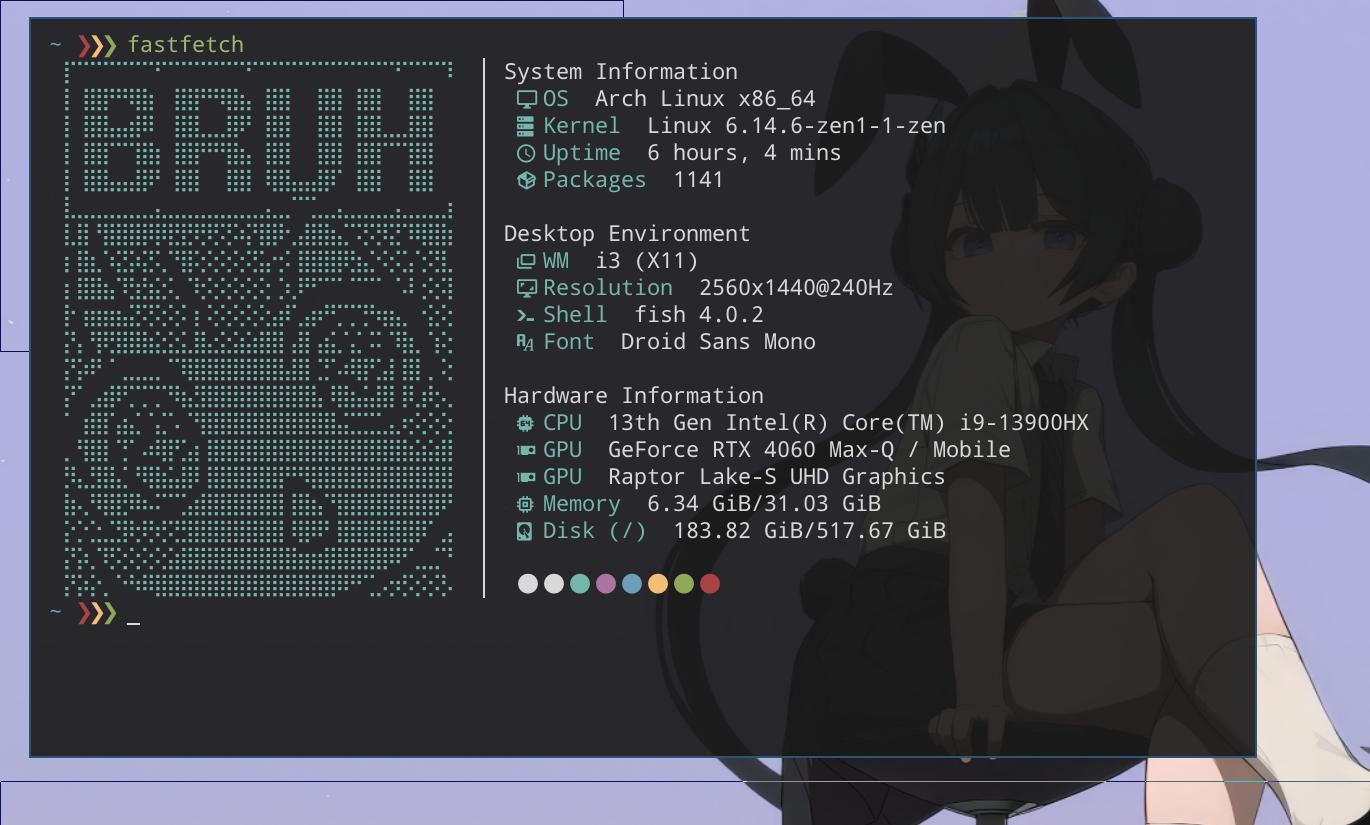Image resolution: width=1370 pixels, height=825 pixels.
Task: Click the teal color dot
Action: coord(580,584)
